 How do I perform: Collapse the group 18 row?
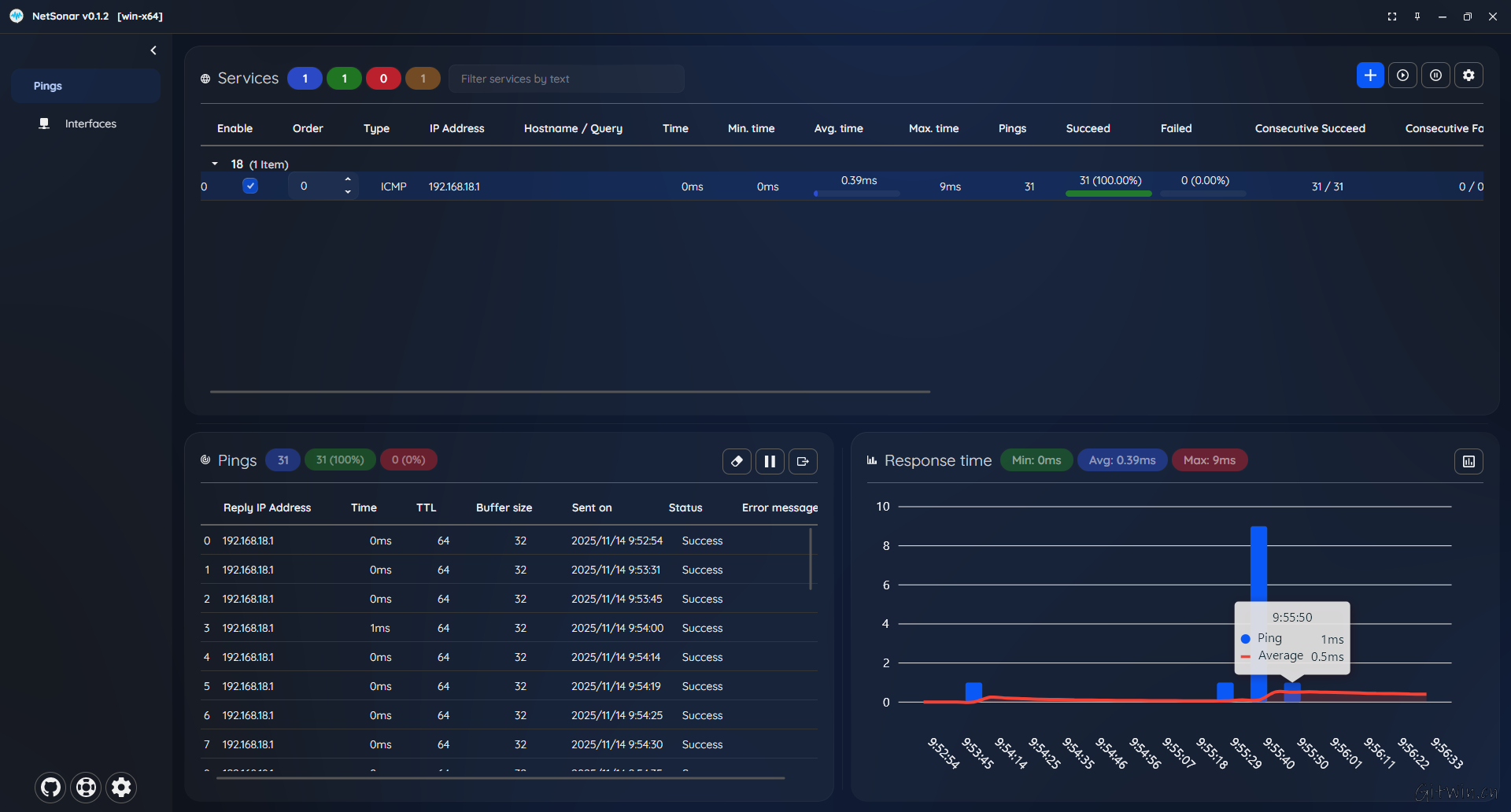pos(215,164)
